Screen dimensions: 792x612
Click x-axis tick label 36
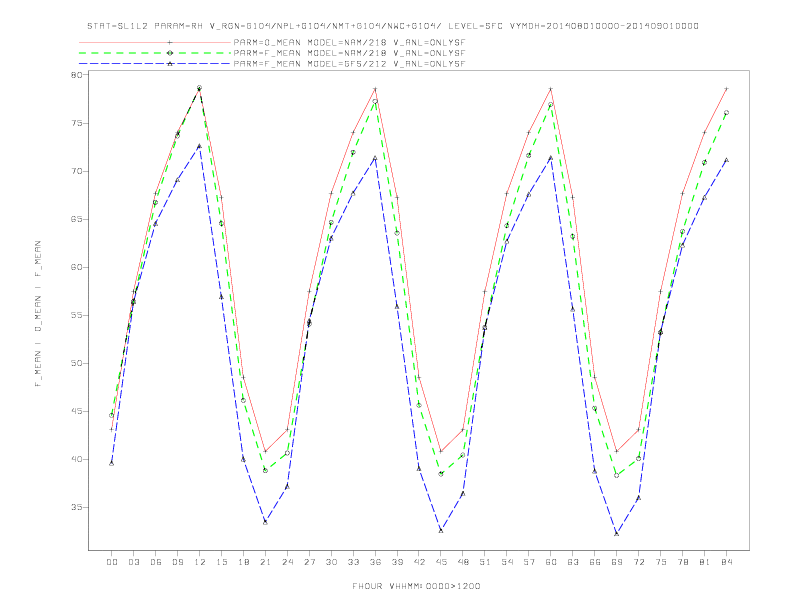[x=375, y=562]
